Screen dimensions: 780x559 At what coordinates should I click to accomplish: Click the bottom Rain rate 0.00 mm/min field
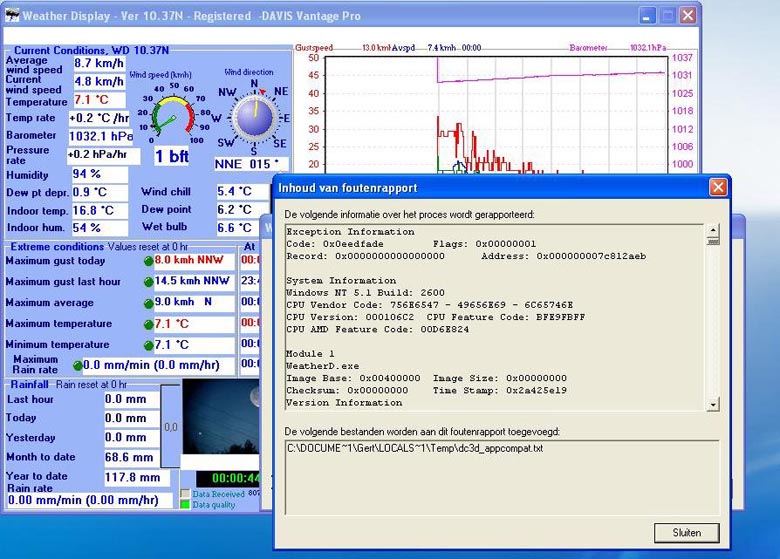[90, 500]
